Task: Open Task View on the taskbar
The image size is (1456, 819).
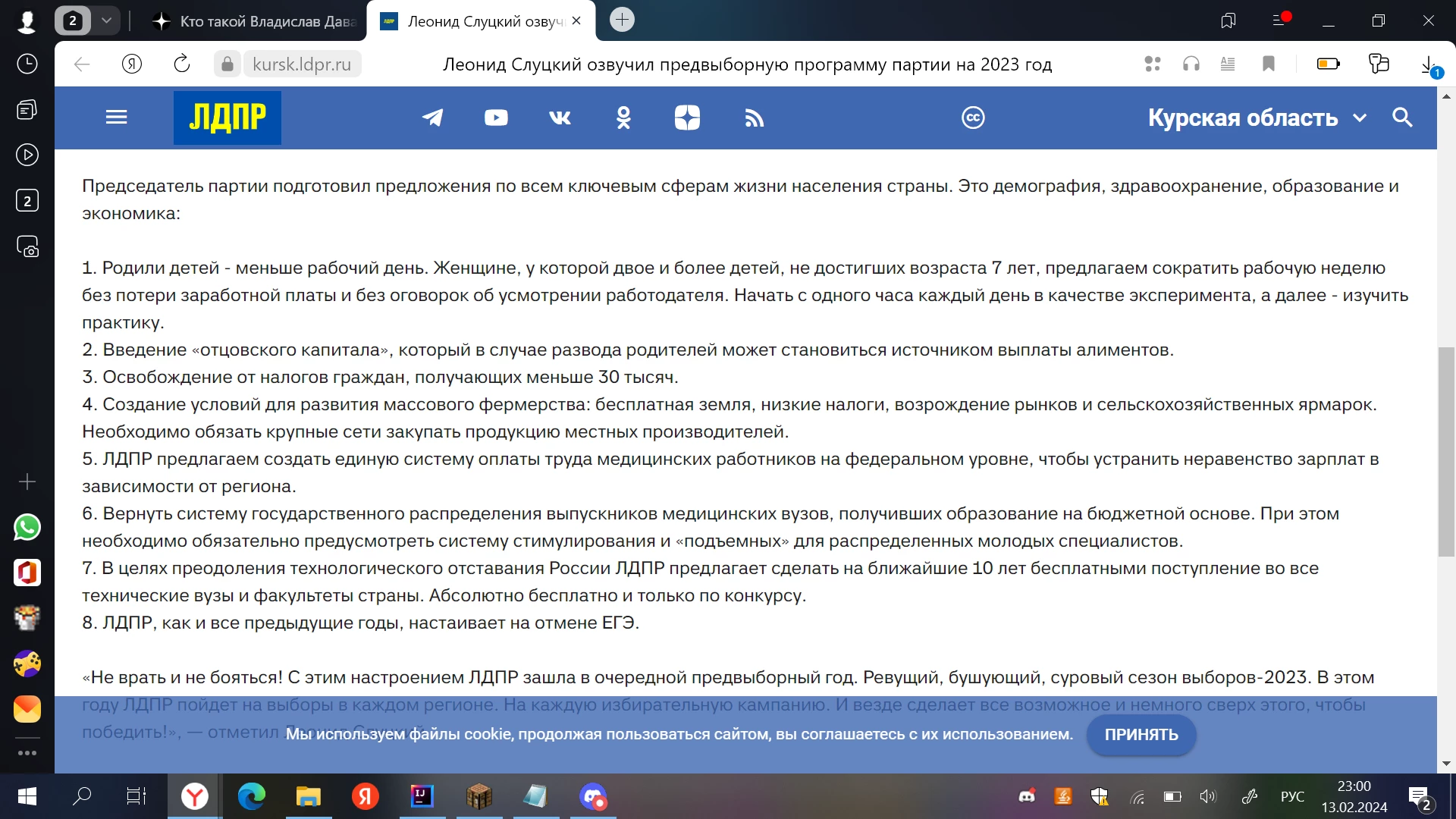Action: point(136,796)
